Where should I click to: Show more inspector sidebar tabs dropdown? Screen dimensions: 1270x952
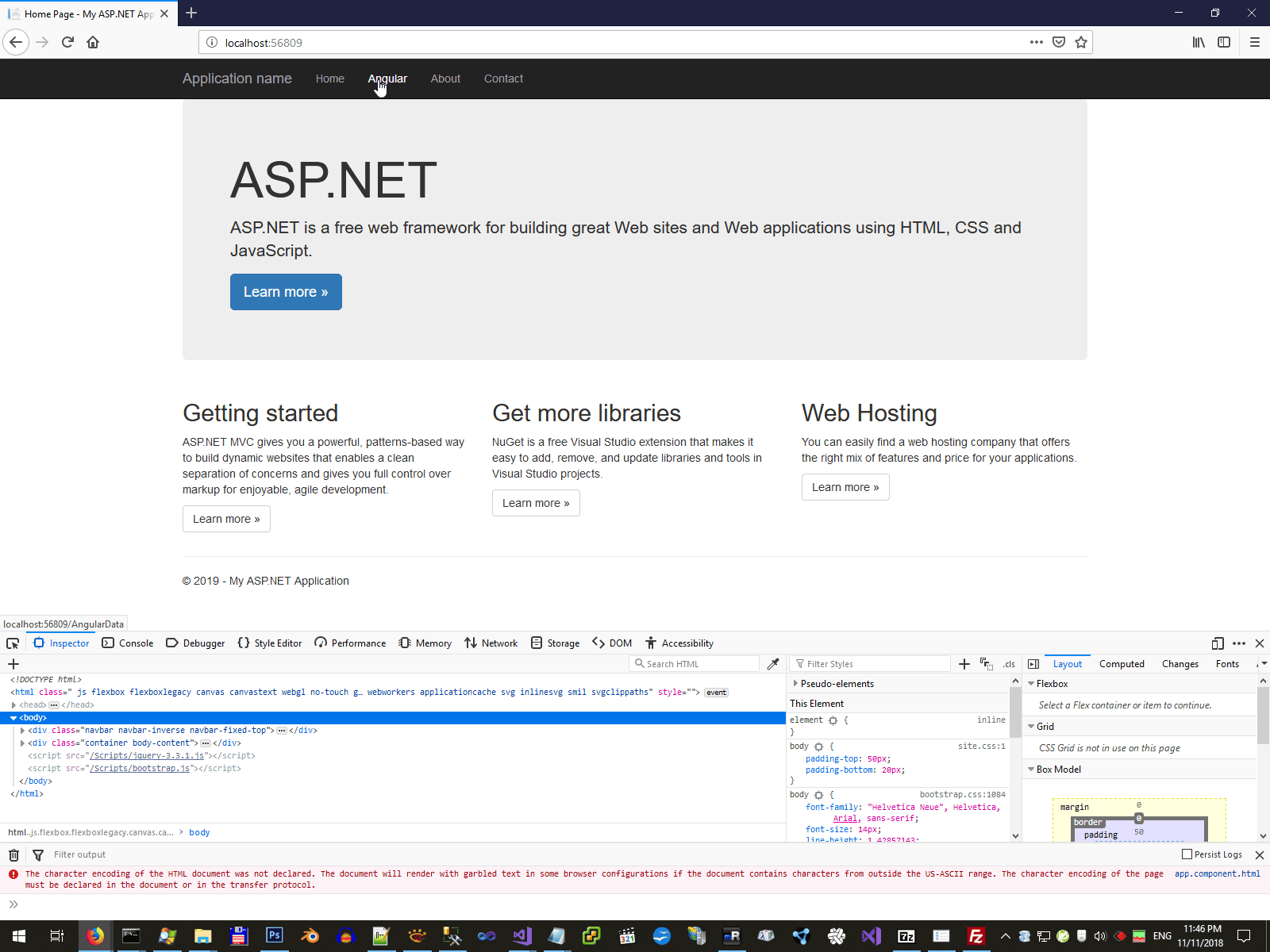1264,664
